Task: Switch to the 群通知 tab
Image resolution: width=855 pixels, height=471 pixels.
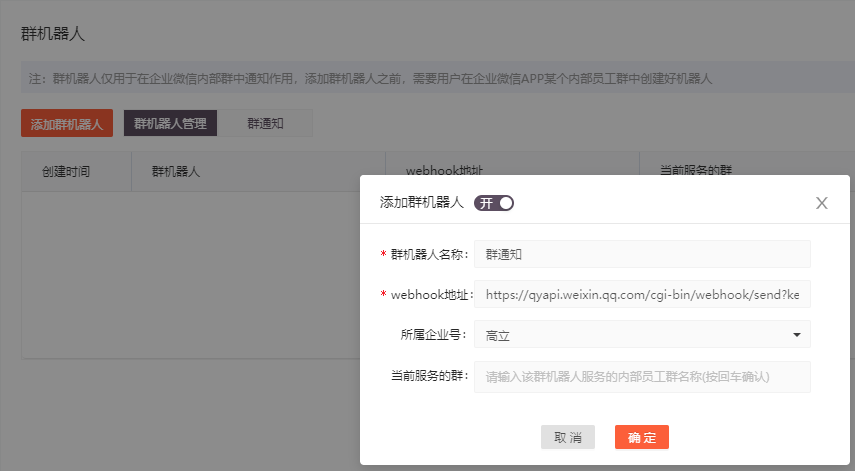Action: (x=265, y=123)
